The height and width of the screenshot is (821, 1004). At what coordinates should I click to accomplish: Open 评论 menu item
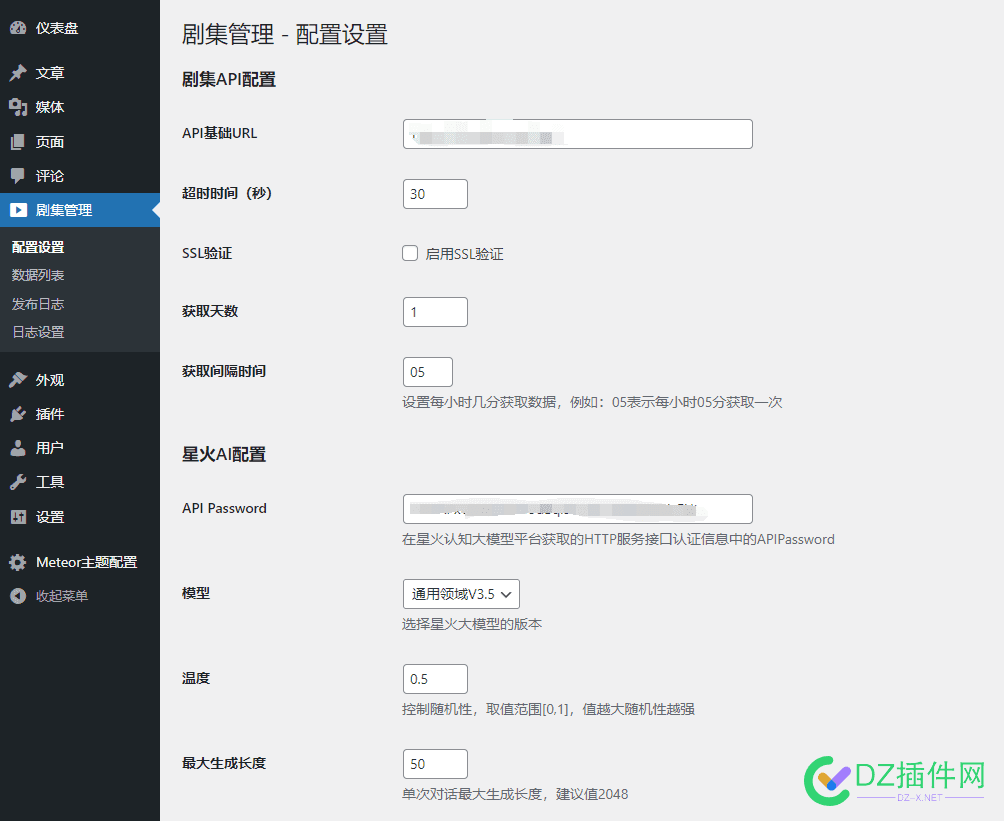[79, 175]
